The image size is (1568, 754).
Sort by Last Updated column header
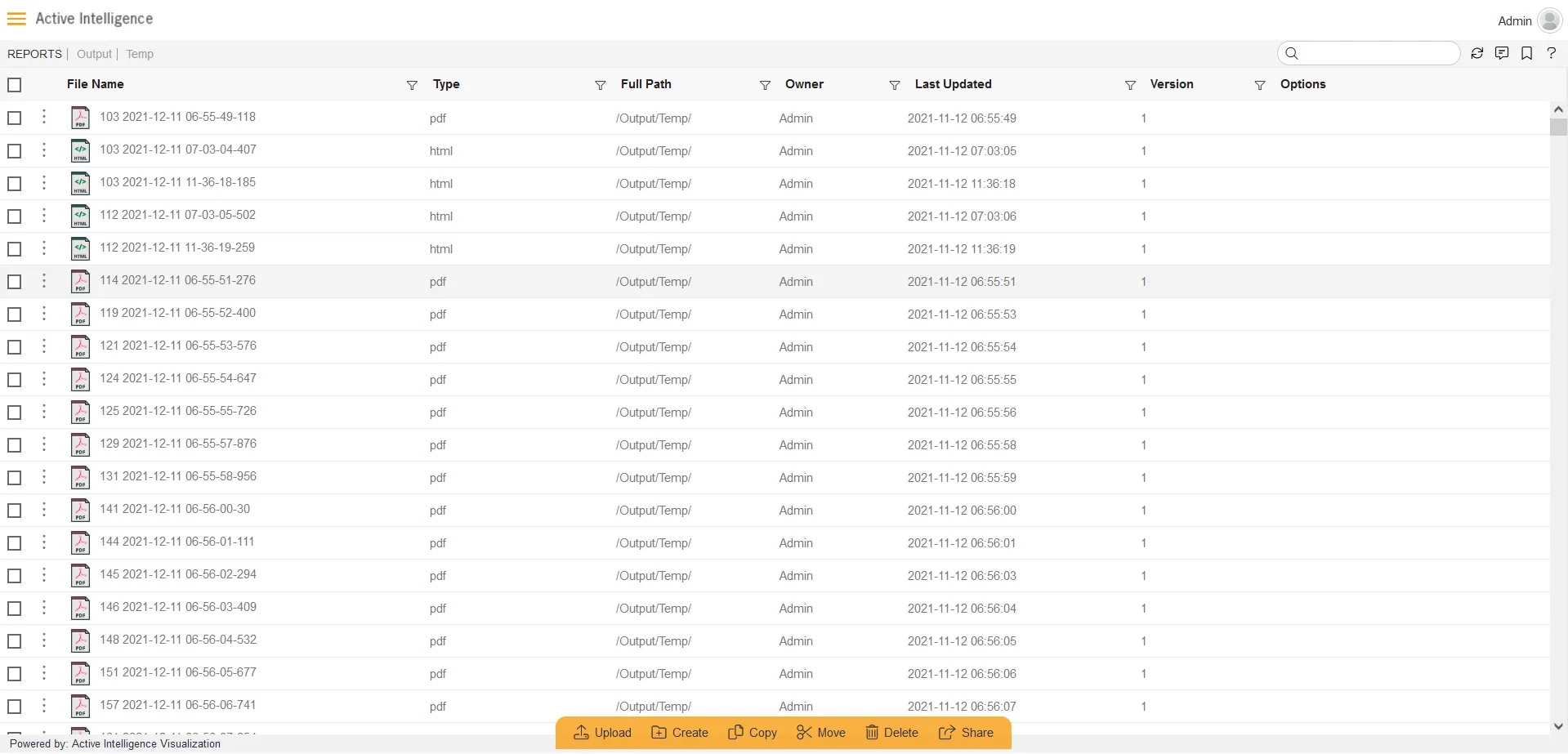coord(954,84)
